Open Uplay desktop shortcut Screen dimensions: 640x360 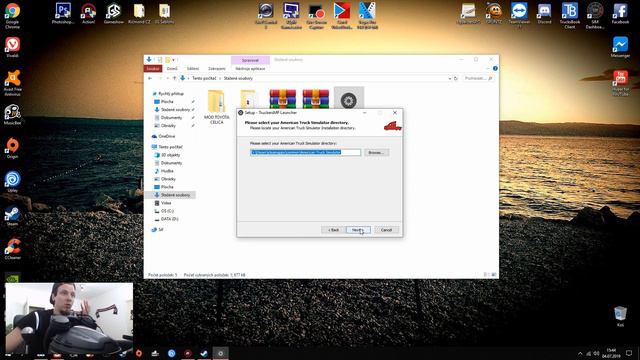[x=12, y=182]
